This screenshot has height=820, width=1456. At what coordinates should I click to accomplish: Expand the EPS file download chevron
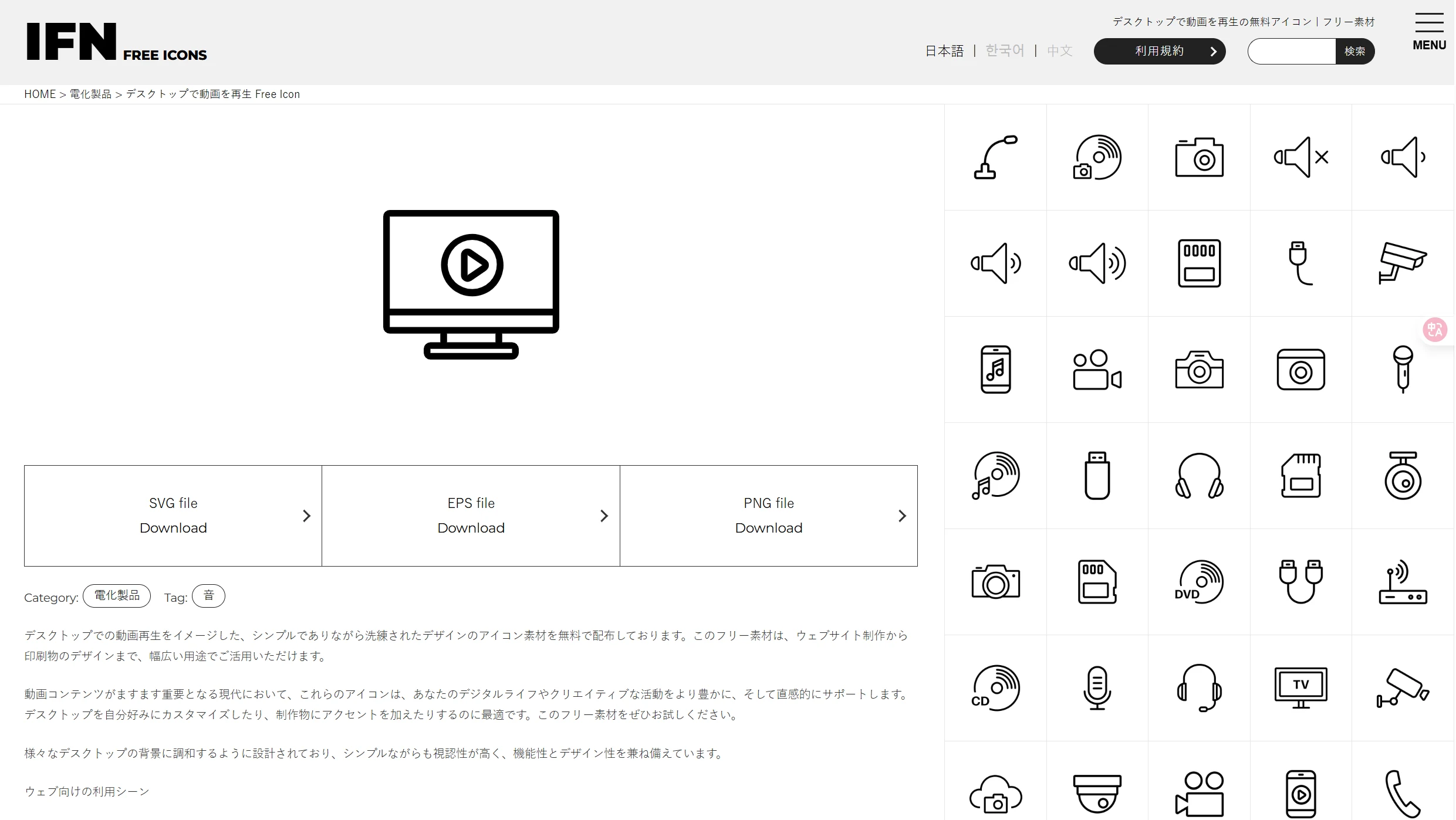[604, 516]
